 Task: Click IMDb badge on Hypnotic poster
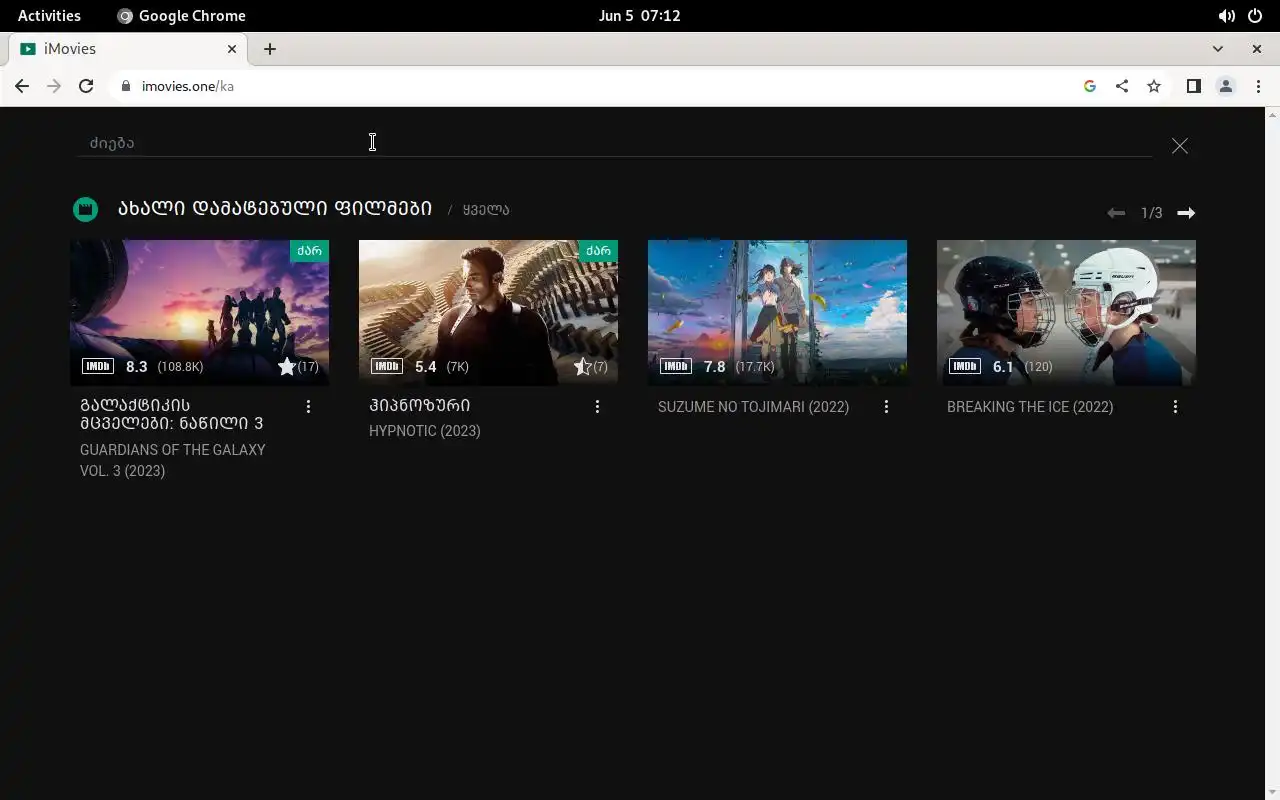(x=387, y=367)
